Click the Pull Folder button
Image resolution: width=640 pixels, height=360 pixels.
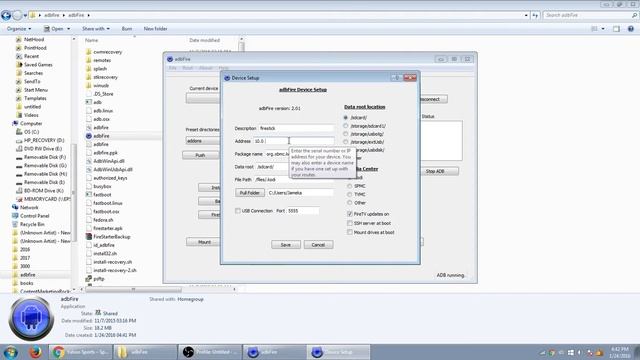(x=250, y=193)
